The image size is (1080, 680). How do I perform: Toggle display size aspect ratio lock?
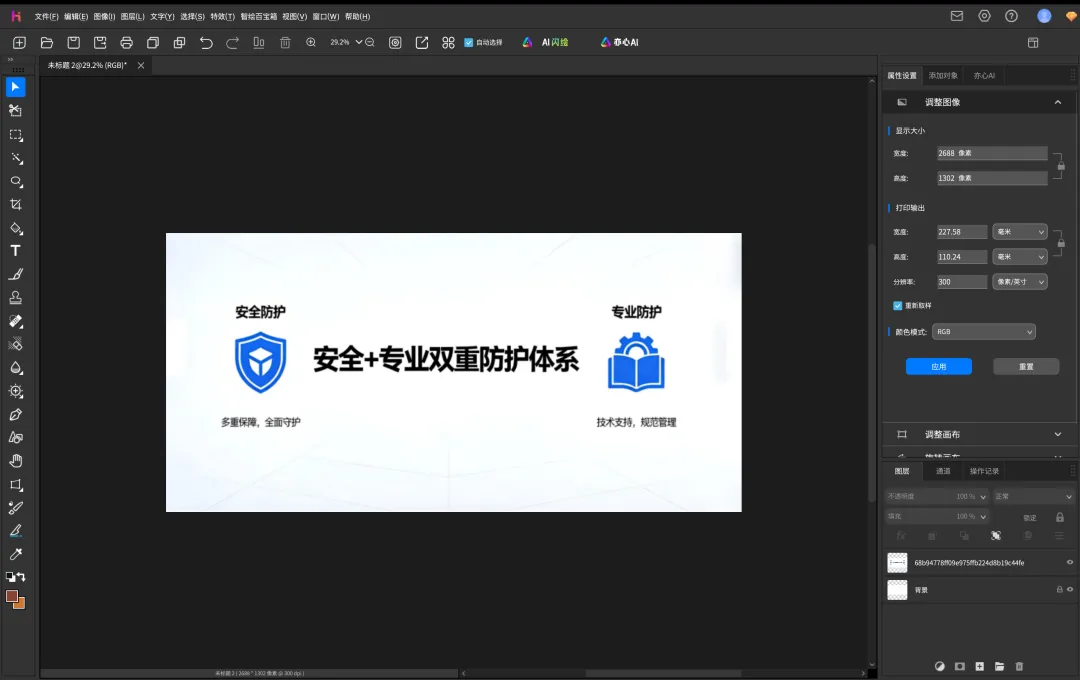point(1061,165)
